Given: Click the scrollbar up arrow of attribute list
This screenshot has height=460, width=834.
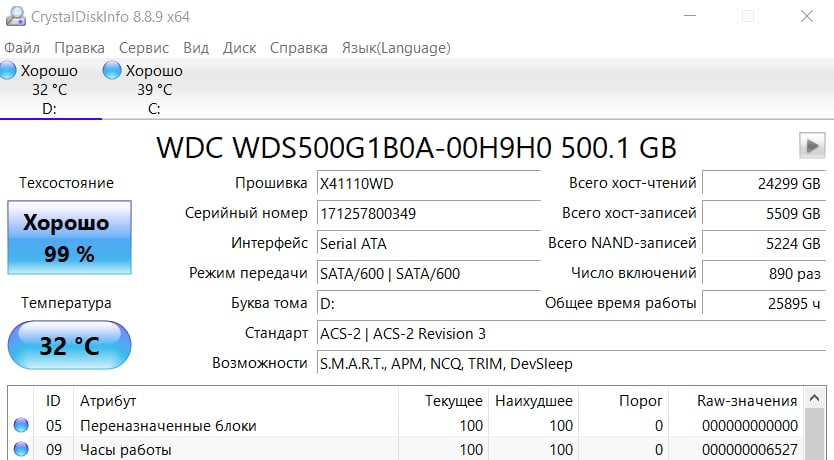Looking at the screenshot, I should (x=814, y=398).
